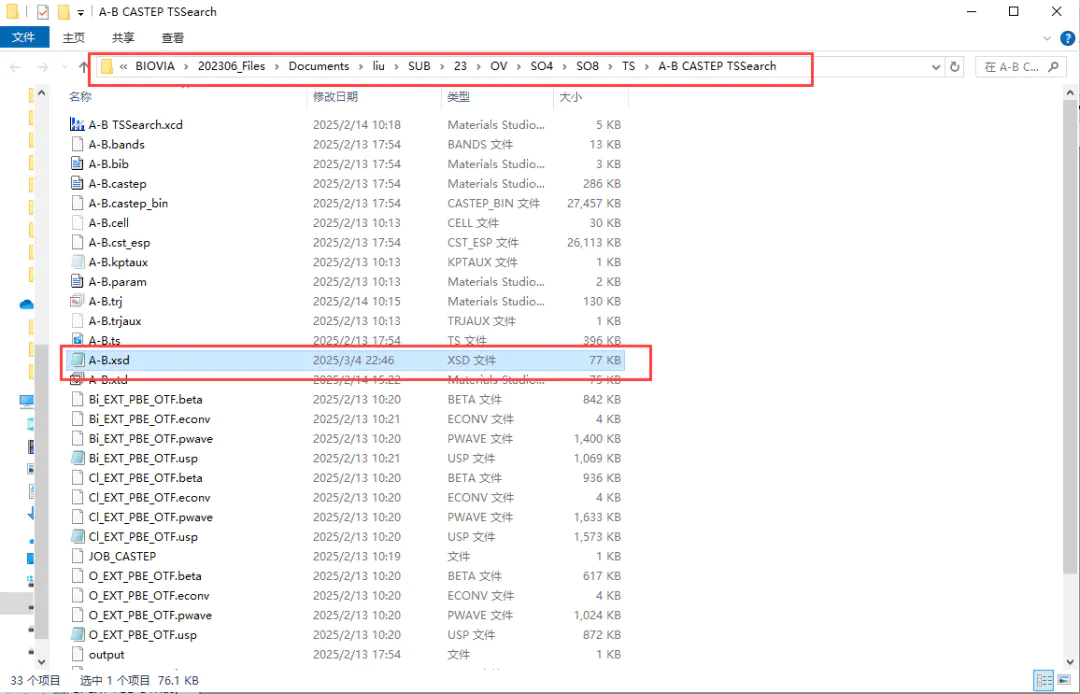Click the properties checkmark quick access icon

pos(43,12)
